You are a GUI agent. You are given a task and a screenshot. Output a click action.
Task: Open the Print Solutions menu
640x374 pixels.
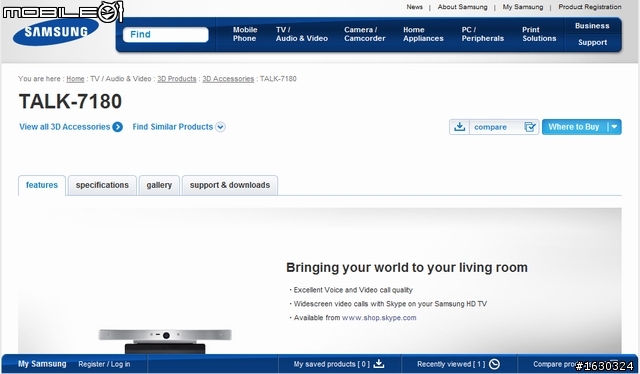pos(539,34)
